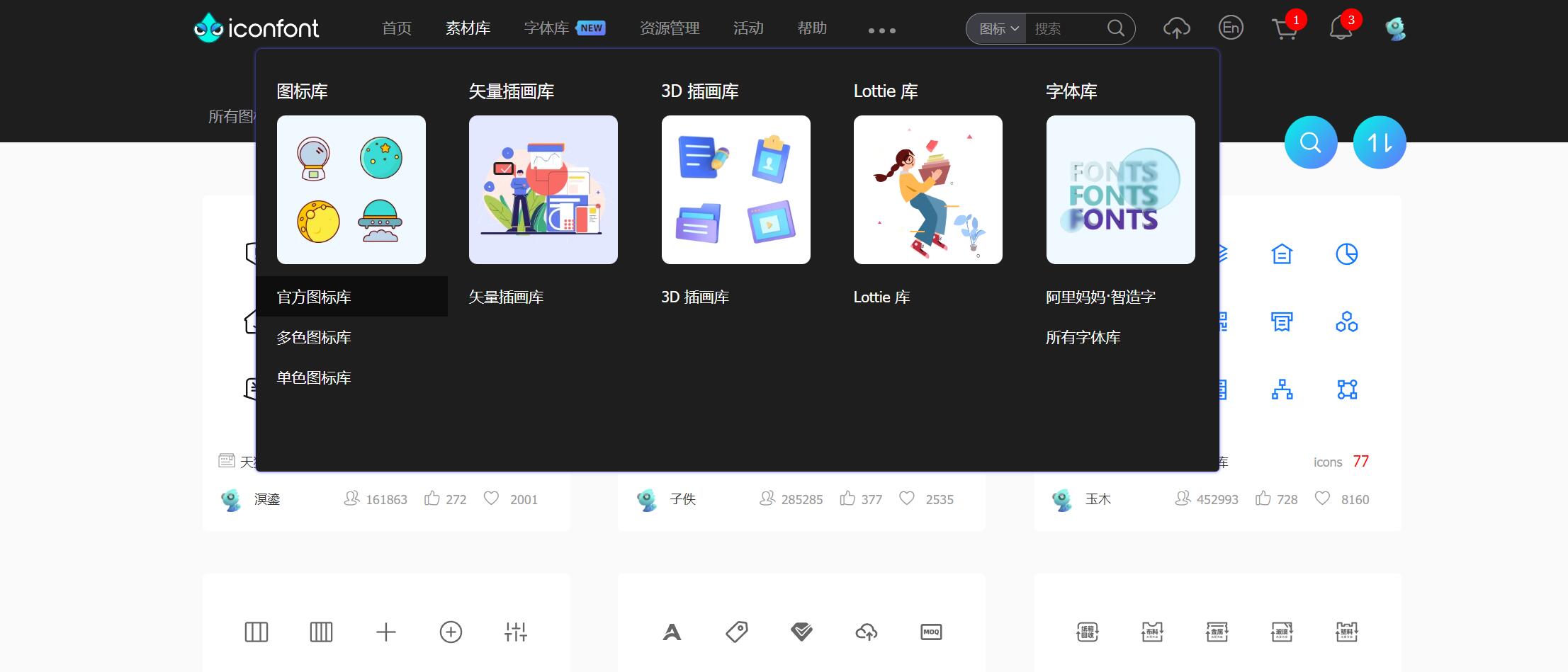
Task: Switch language with the En icon
Action: pos(1231,28)
